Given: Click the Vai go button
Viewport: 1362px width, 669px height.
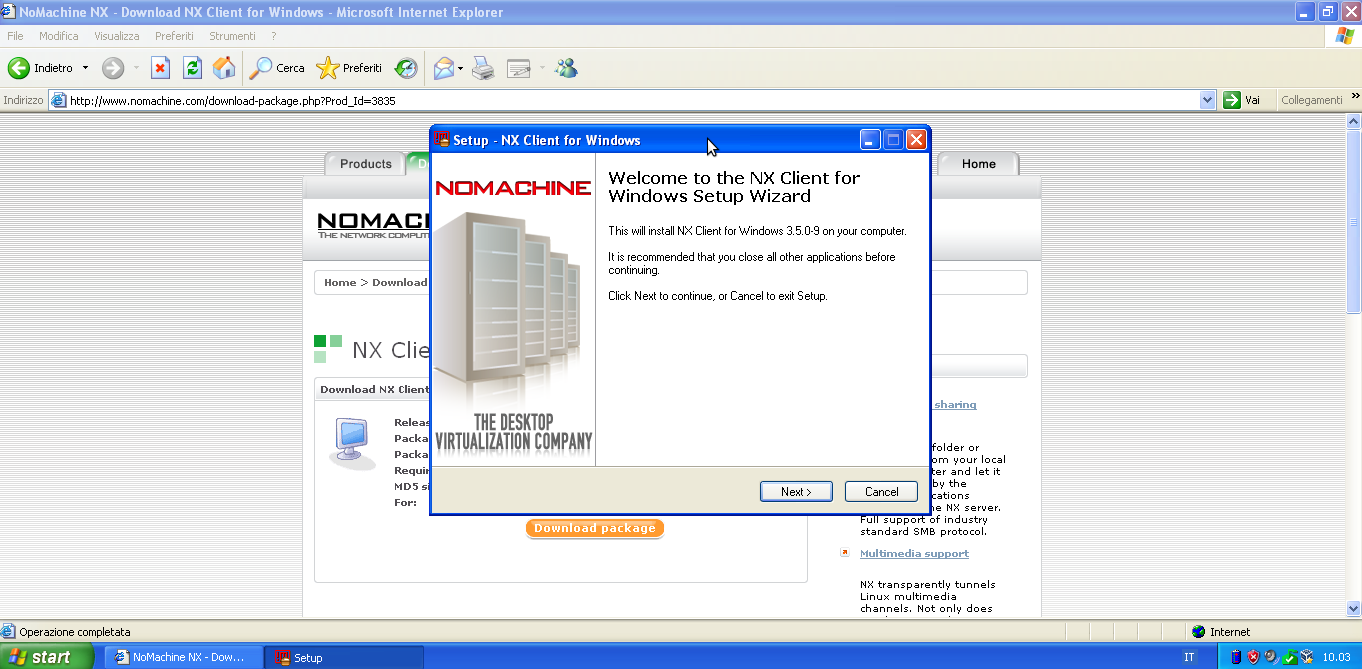Looking at the screenshot, I should 1243,100.
